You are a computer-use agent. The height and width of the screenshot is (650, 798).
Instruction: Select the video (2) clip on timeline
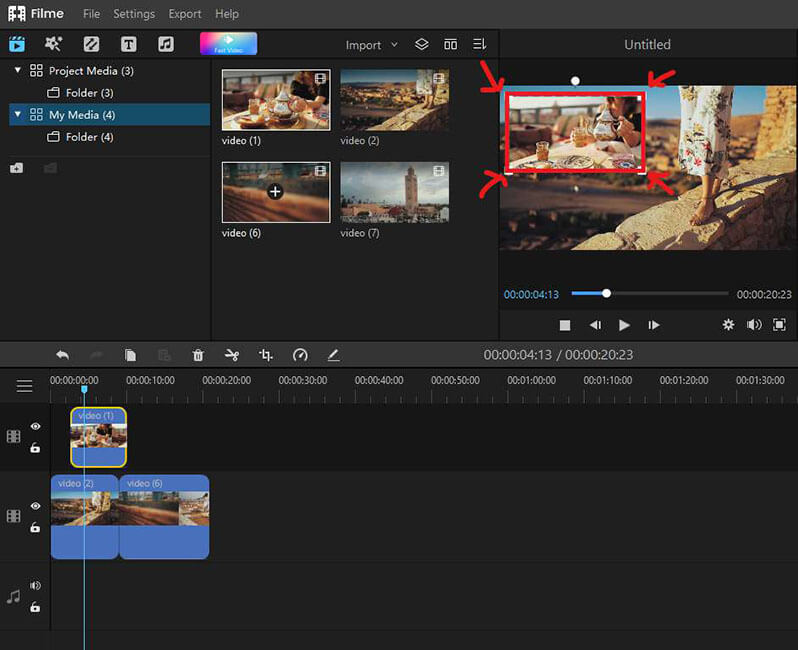84,517
